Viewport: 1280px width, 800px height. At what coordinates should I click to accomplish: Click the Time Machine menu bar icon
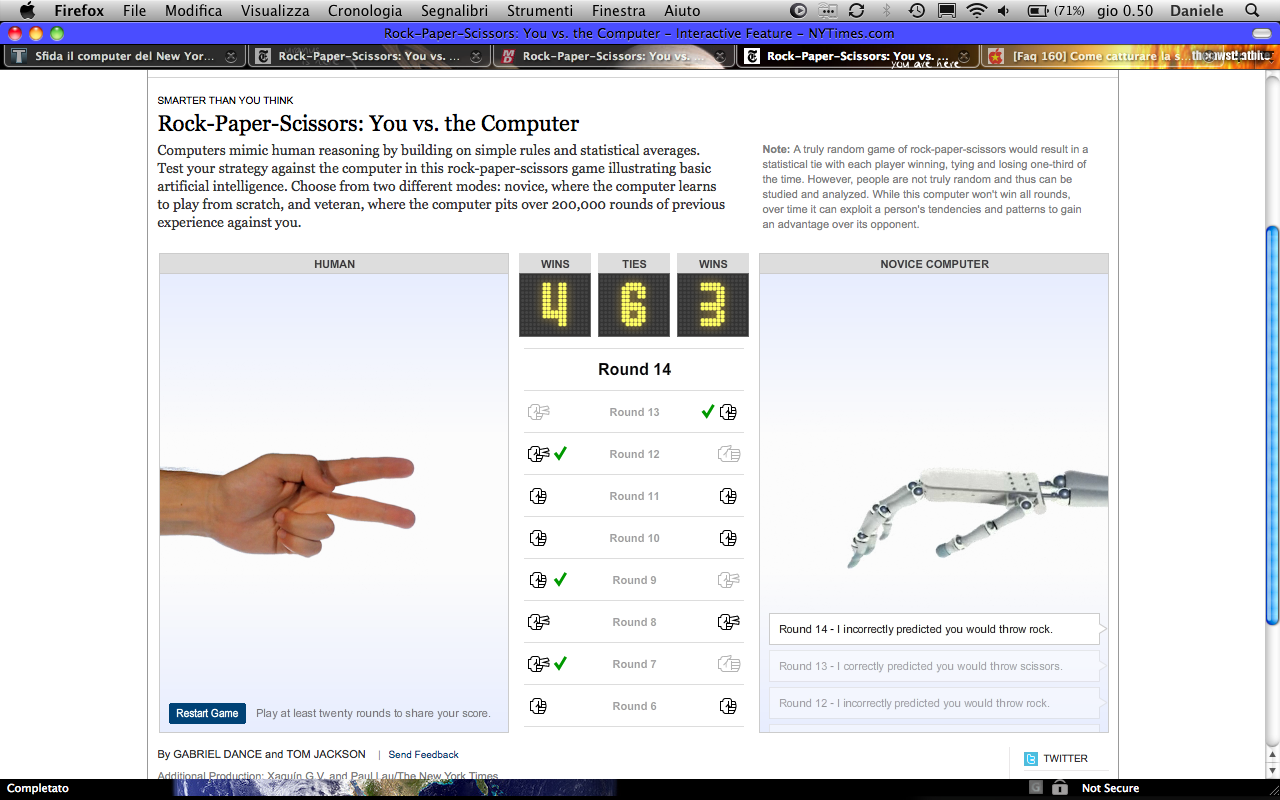[x=916, y=11]
